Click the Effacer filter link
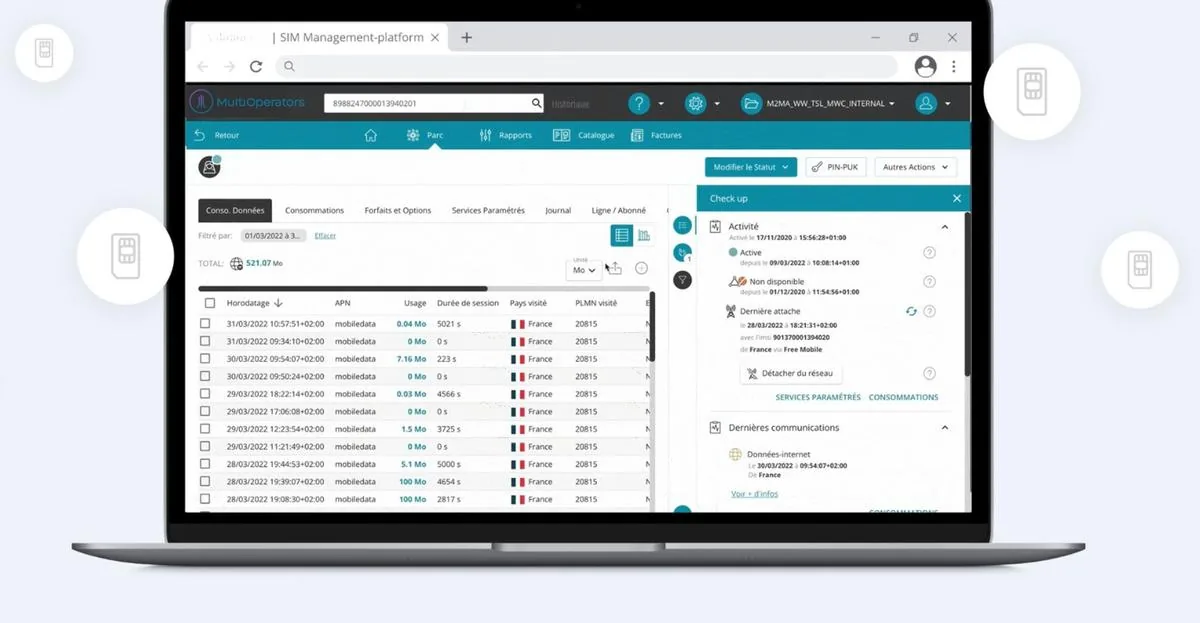The width and height of the screenshot is (1200, 623). pos(325,236)
